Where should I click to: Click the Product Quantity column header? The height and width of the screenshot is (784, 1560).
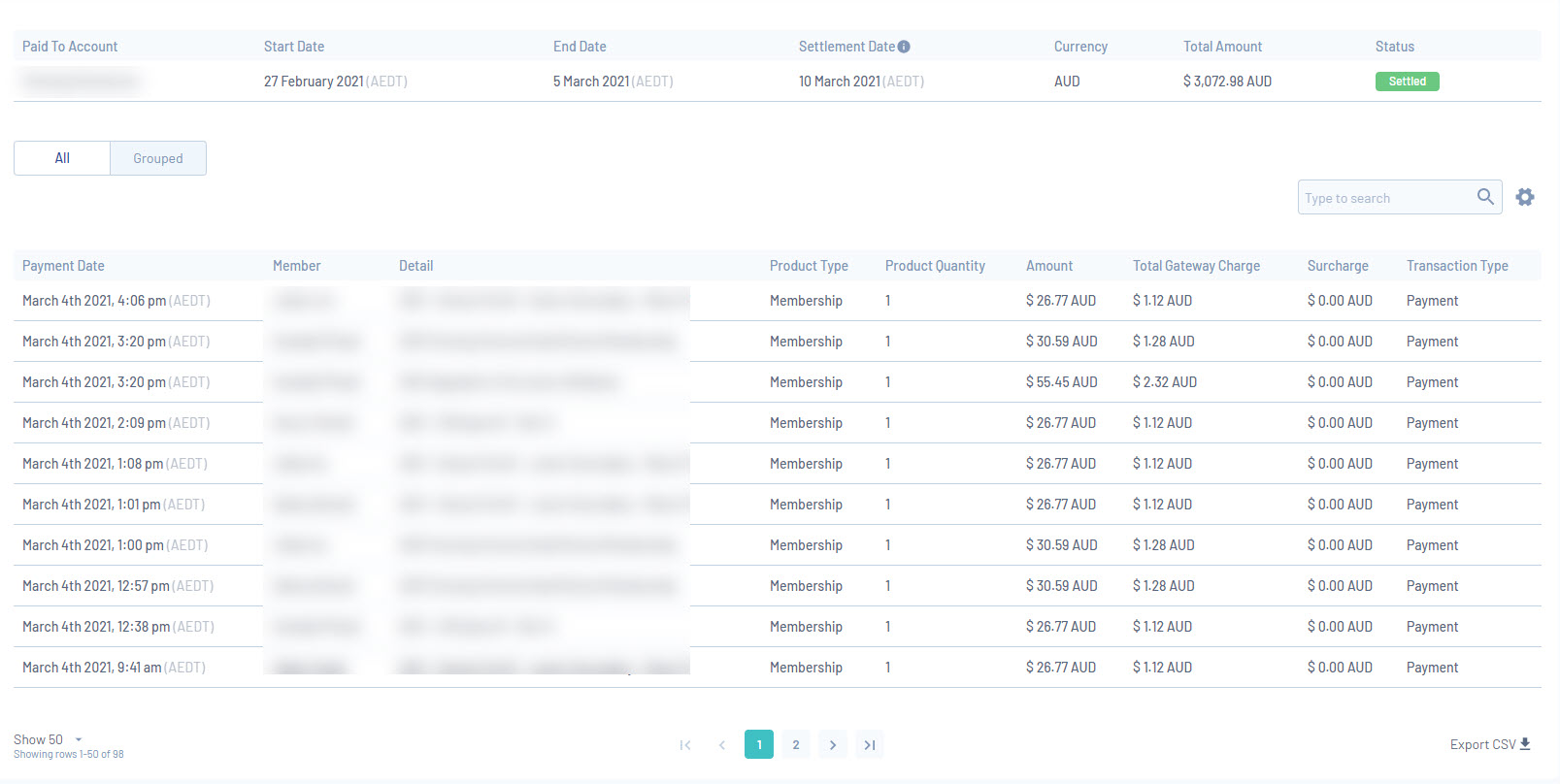coord(935,266)
